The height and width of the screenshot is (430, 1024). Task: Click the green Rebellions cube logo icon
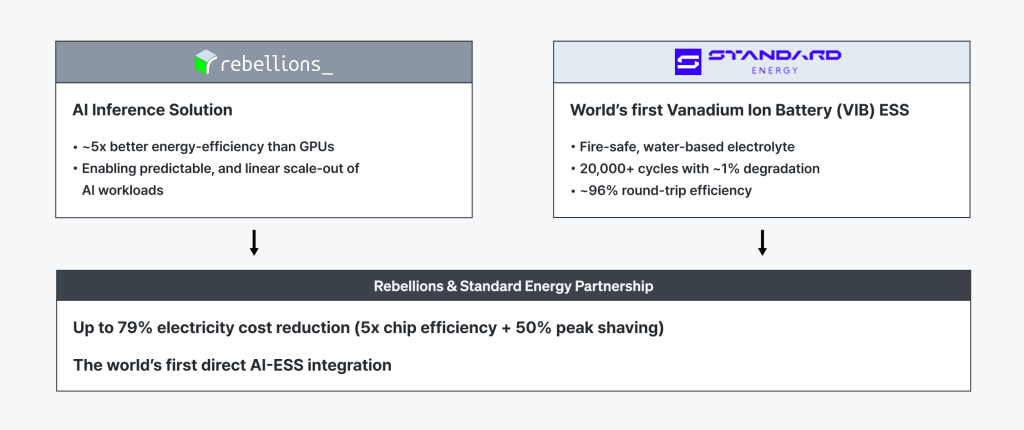tap(204, 62)
